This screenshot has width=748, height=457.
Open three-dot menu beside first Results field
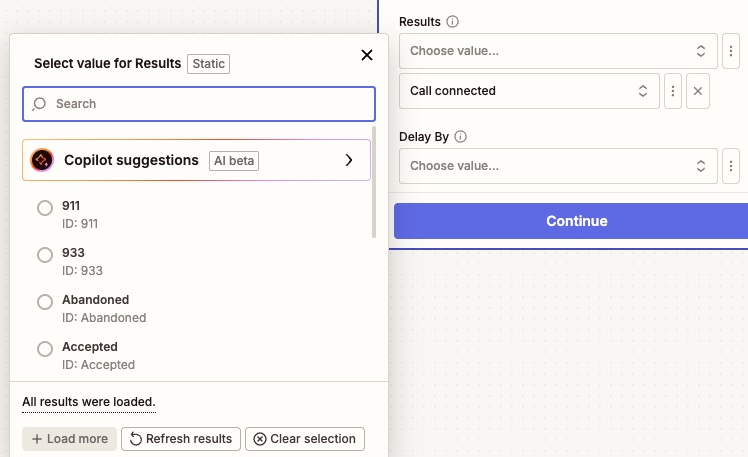coord(732,51)
